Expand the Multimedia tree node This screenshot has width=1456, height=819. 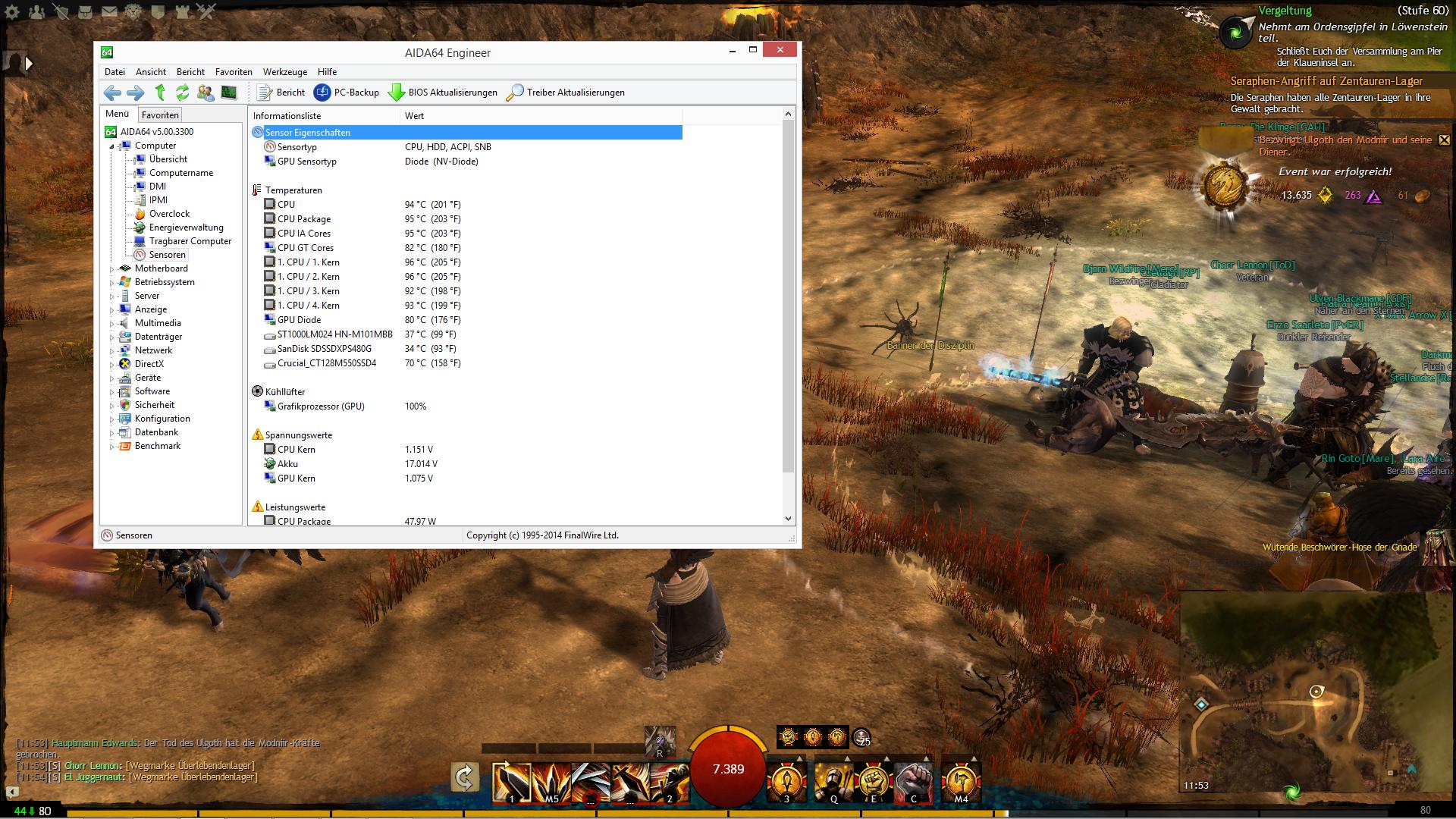pos(112,323)
